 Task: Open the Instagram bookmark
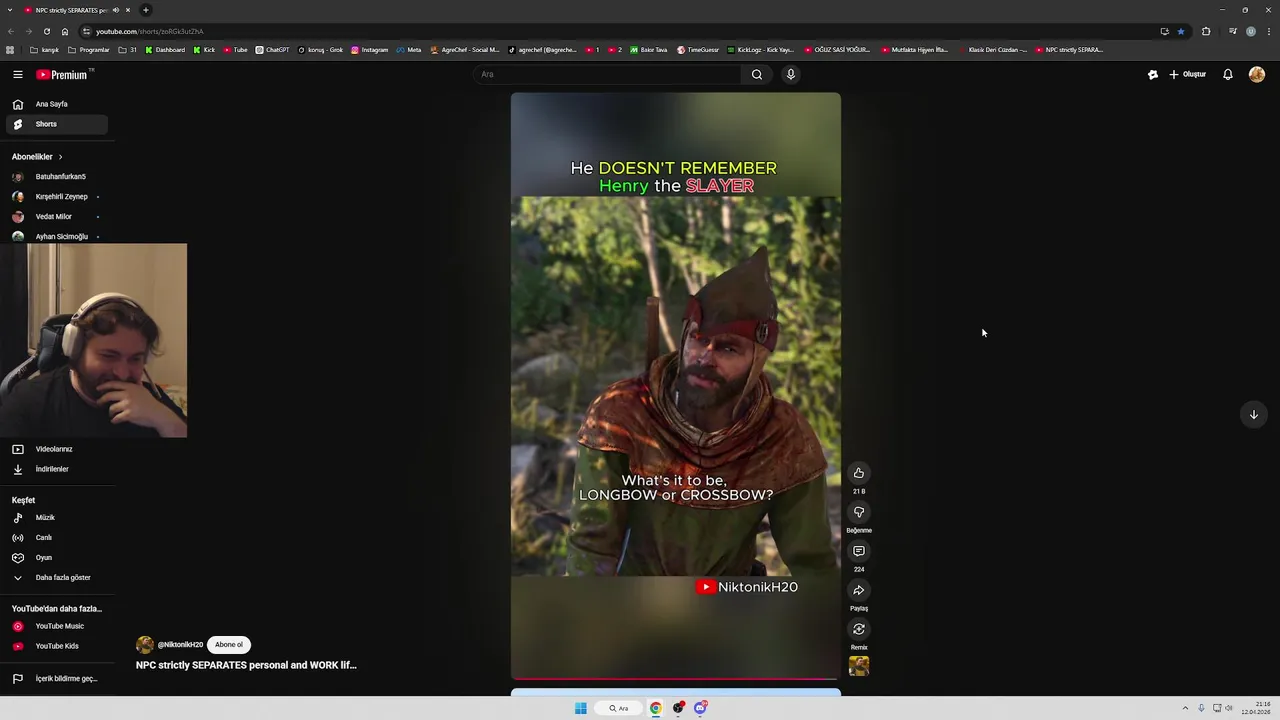click(369, 50)
